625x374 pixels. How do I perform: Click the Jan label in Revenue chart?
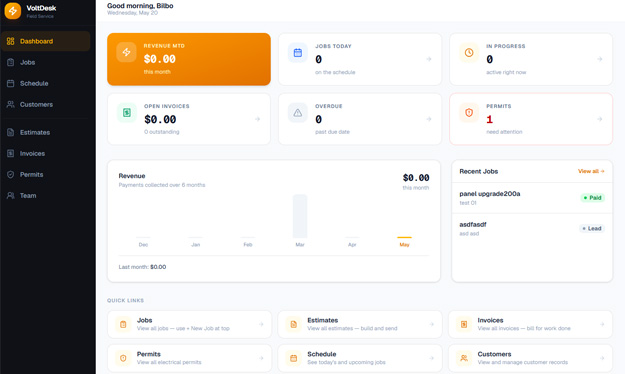[196, 244]
